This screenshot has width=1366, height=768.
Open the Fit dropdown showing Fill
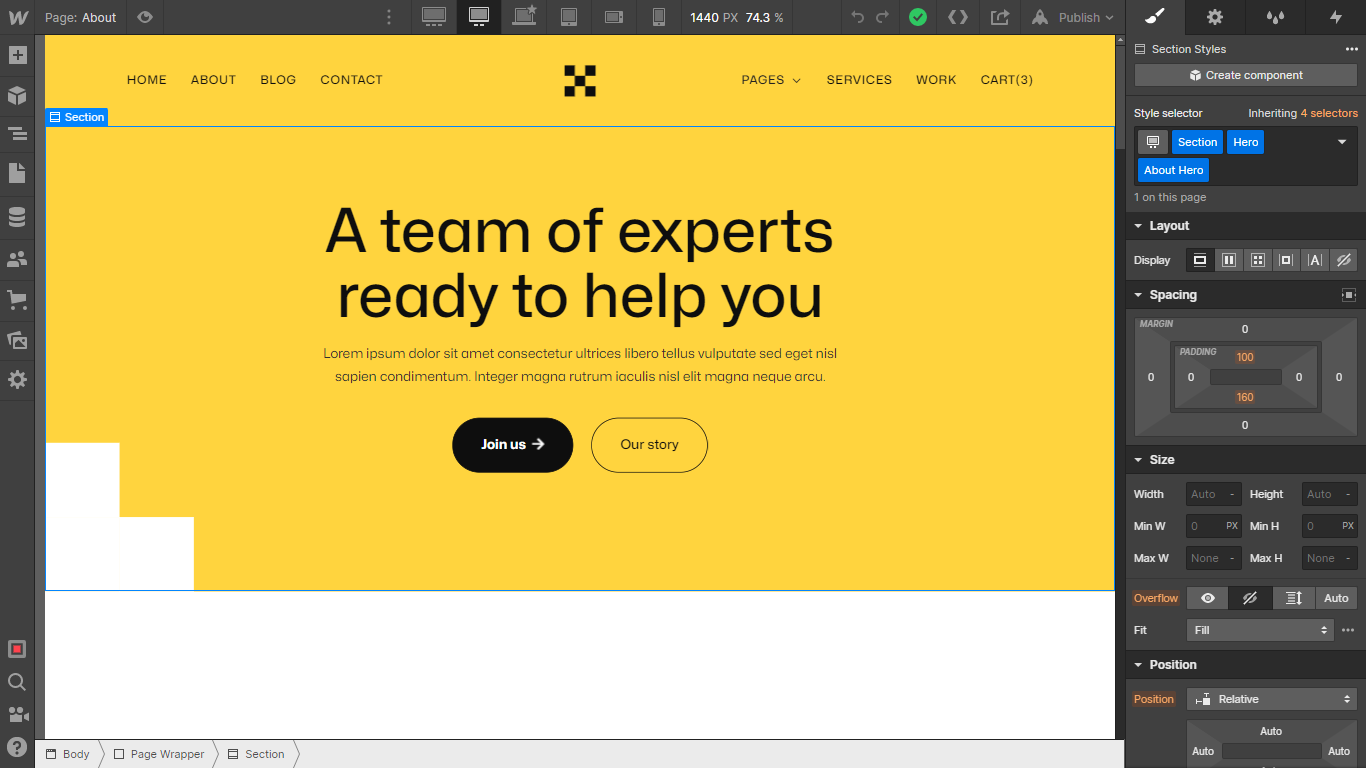(1260, 630)
